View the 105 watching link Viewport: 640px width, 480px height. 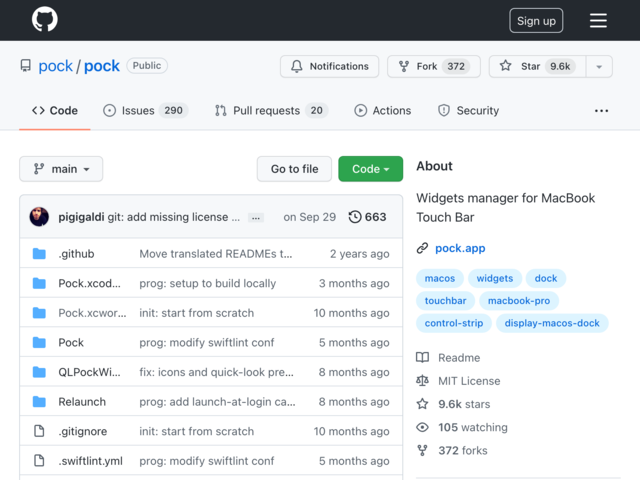coord(462,427)
